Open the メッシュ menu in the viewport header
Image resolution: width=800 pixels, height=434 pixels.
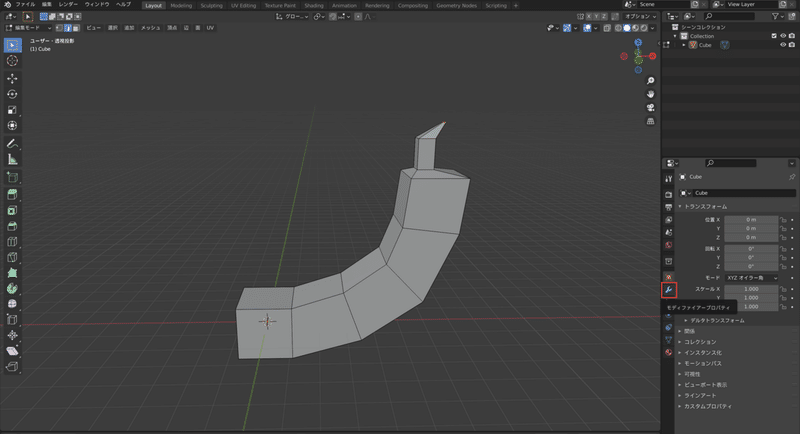(150, 28)
